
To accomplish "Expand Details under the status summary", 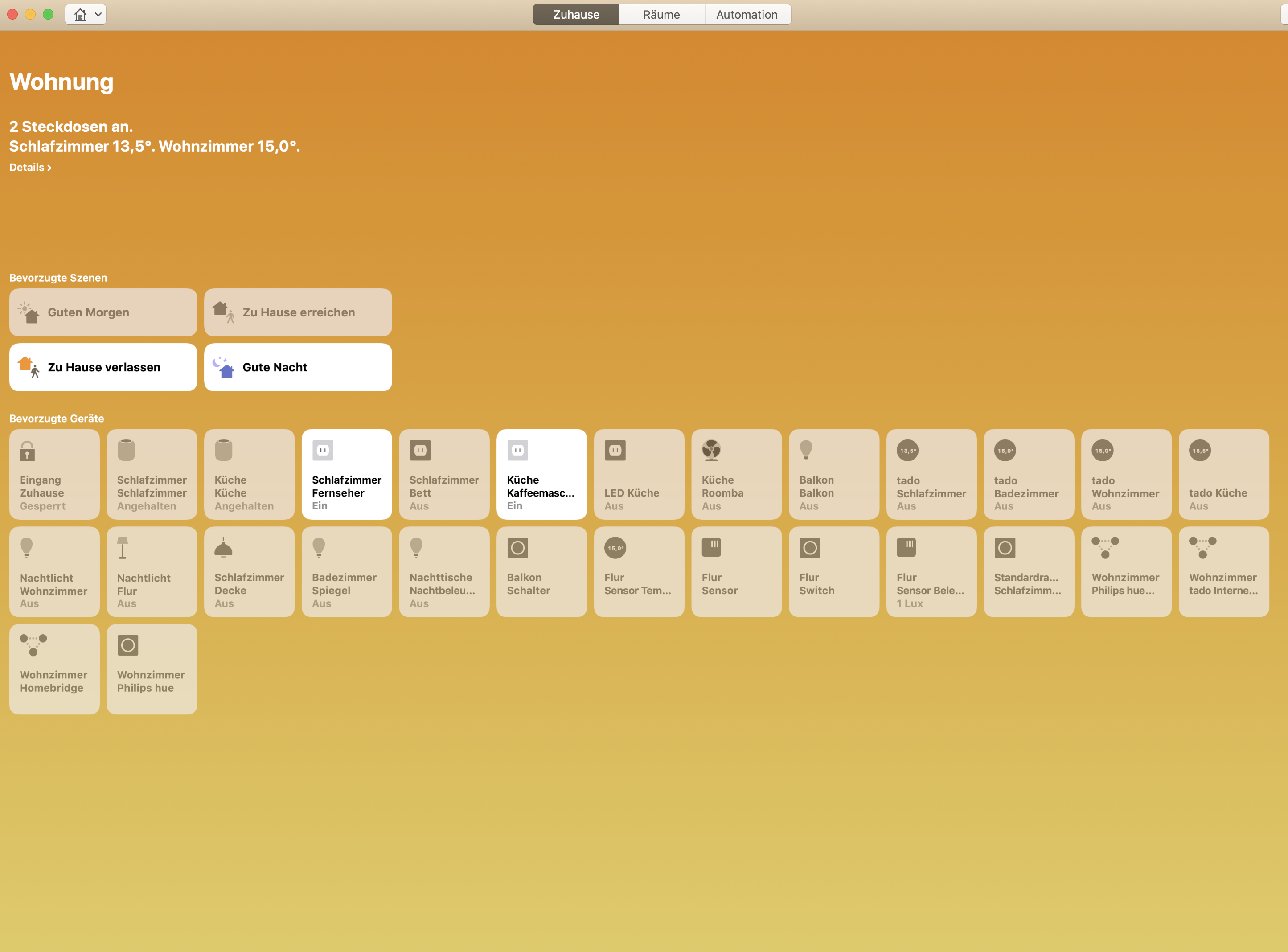I will click(x=30, y=168).
